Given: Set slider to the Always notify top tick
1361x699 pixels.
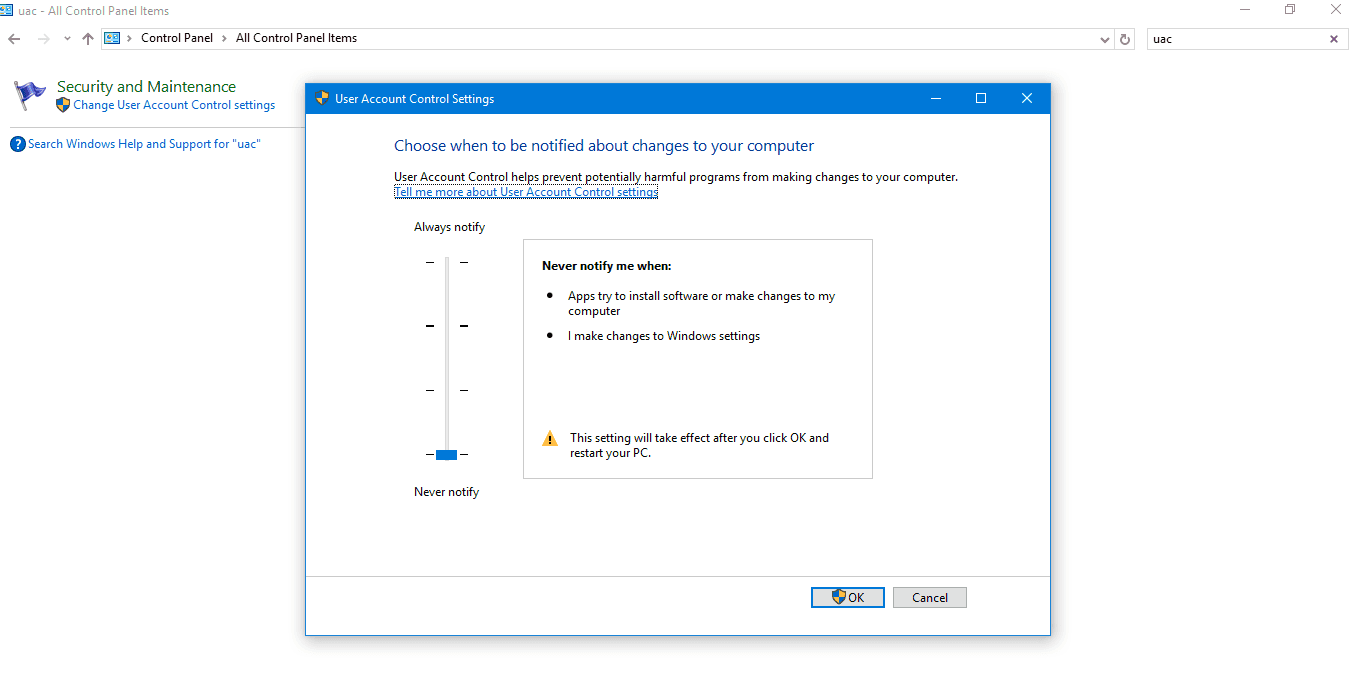Looking at the screenshot, I should (447, 262).
